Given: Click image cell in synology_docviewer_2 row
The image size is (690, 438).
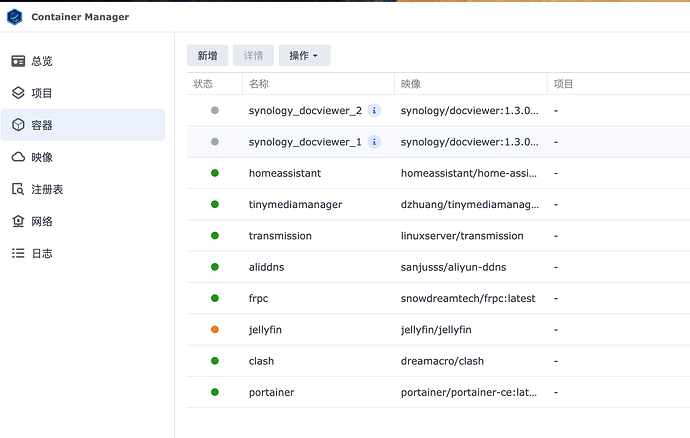Looking at the screenshot, I should [469, 110].
